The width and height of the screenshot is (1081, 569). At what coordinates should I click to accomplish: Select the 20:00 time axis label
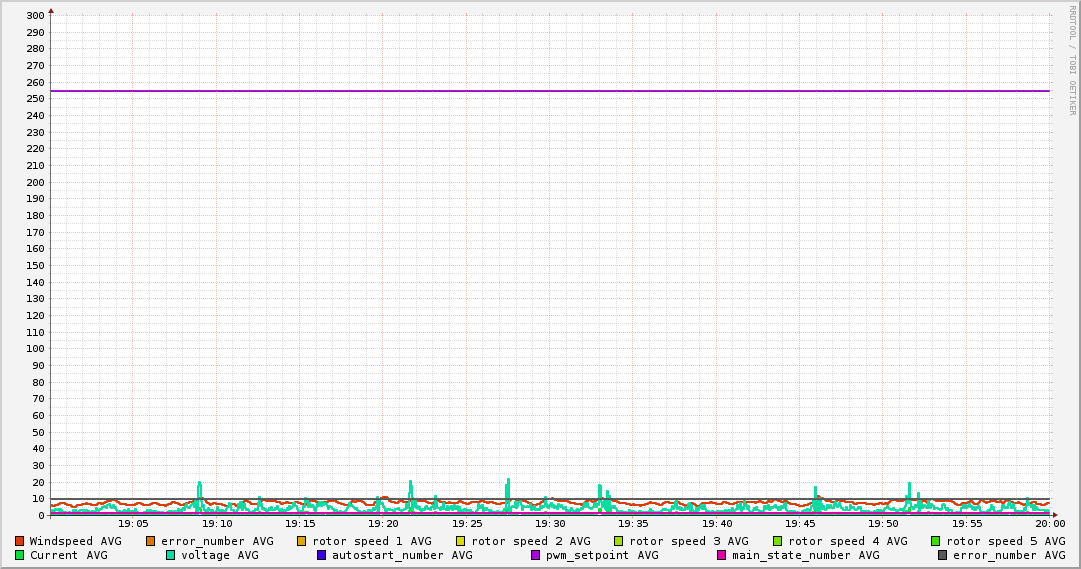point(1049,524)
